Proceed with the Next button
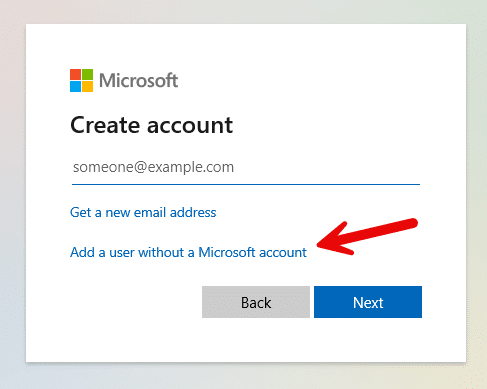 [x=368, y=302]
